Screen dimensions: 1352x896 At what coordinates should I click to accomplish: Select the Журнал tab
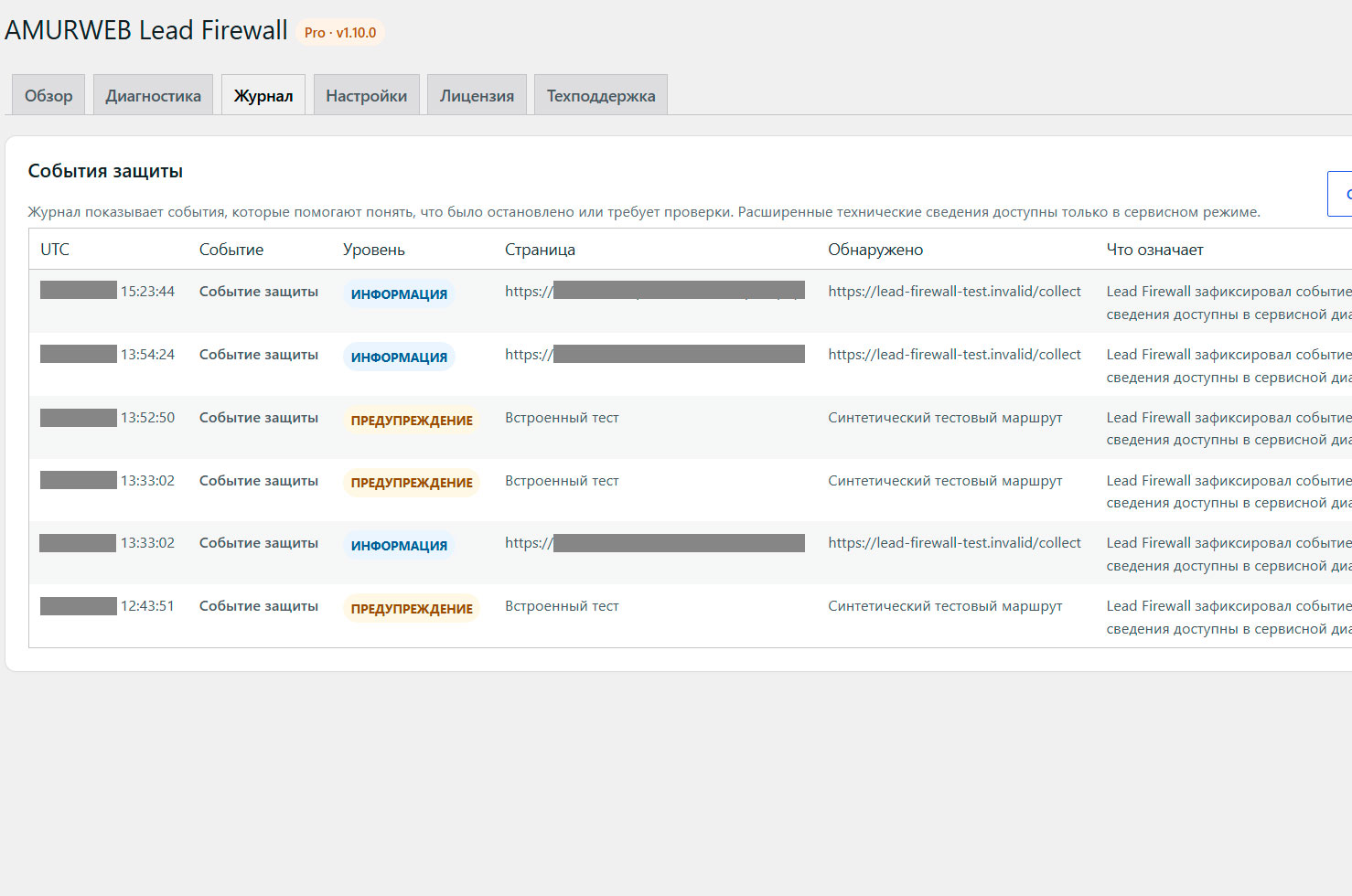click(263, 95)
